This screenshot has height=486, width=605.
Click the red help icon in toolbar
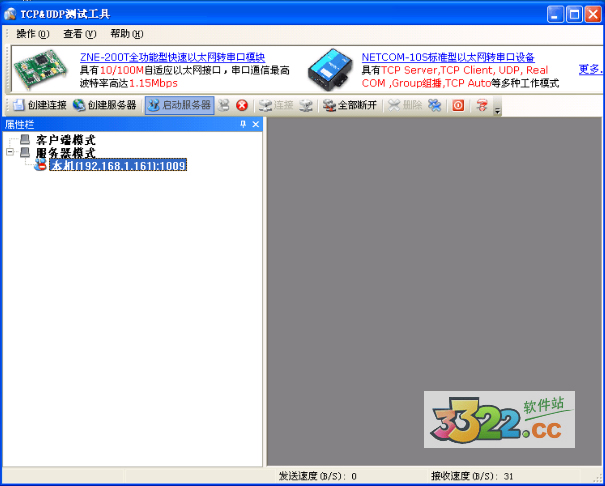coord(482,105)
